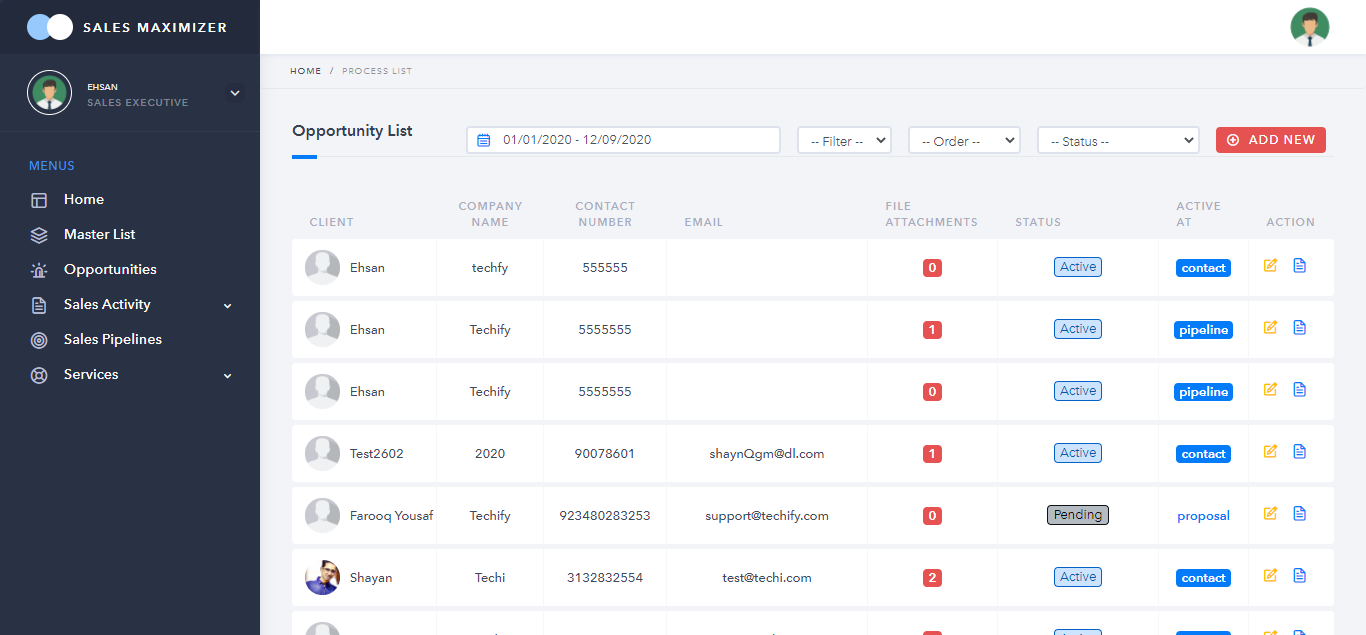Click the attachment count 1 in Test2602 row
The width and height of the screenshot is (1366, 635).
pos(932,454)
